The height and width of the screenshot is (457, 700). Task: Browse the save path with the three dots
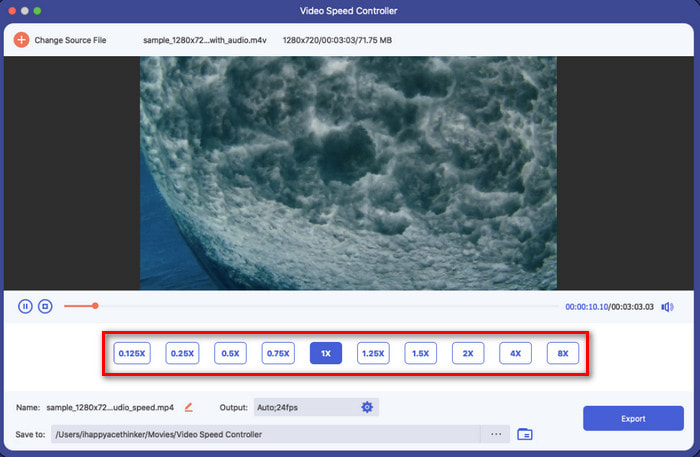click(x=496, y=434)
